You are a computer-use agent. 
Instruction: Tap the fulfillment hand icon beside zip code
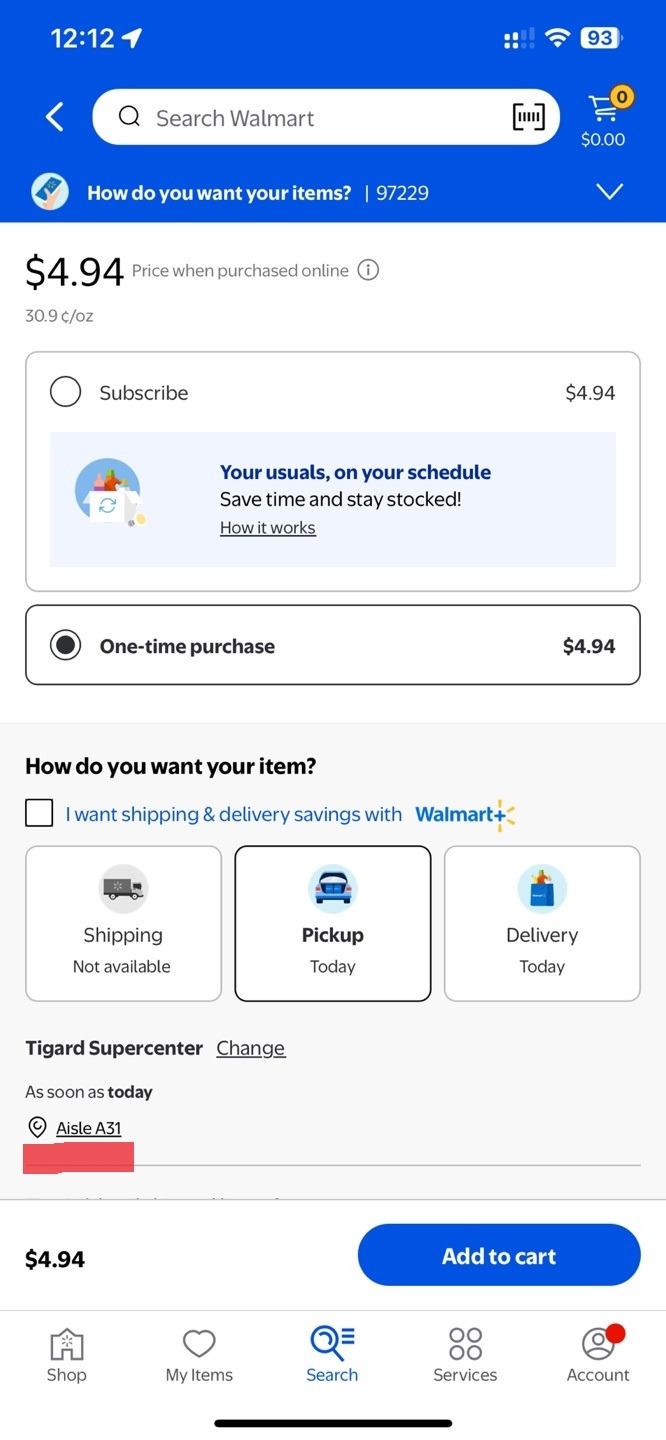click(x=50, y=192)
